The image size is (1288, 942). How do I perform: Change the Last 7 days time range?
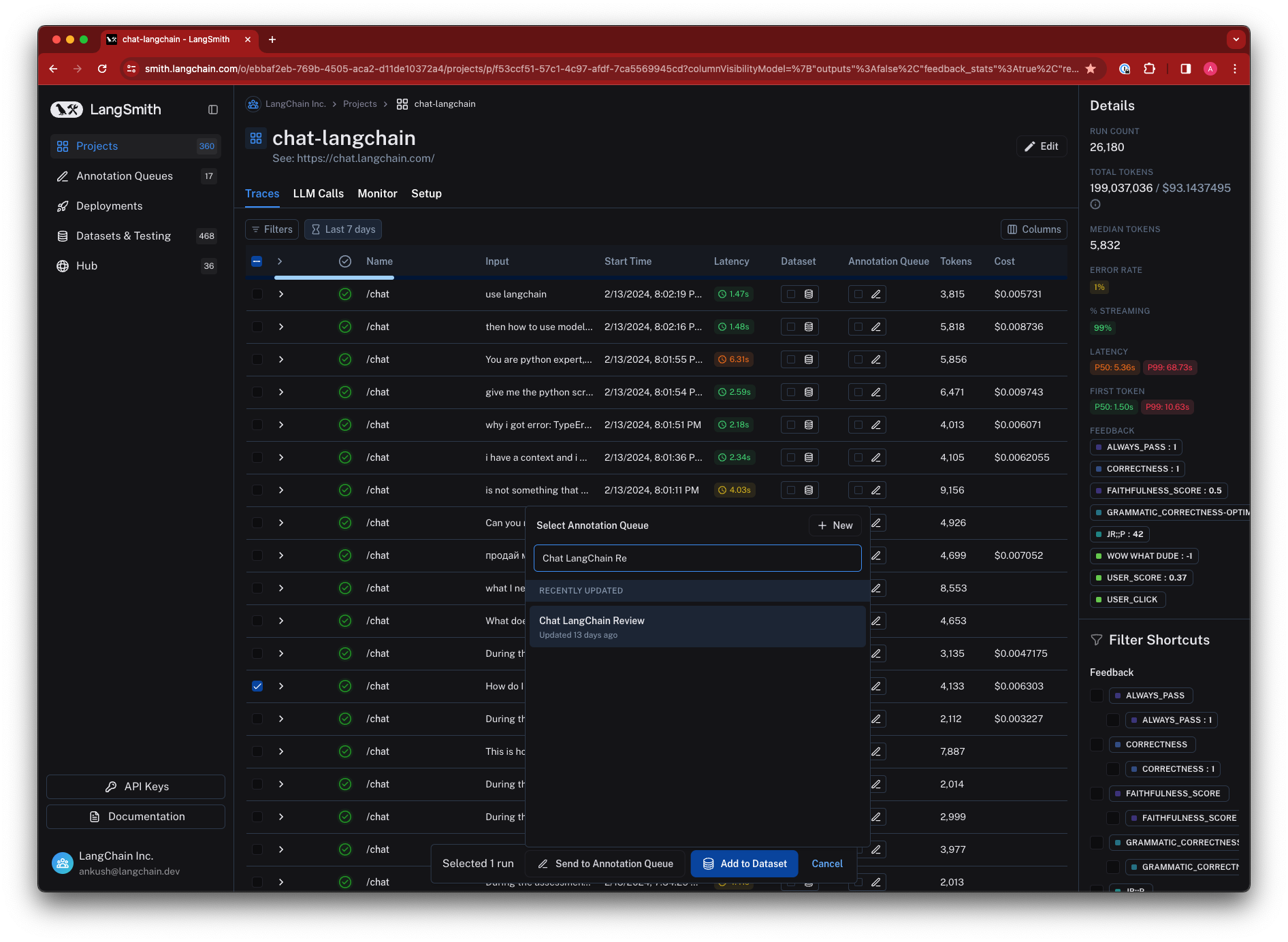coord(343,229)
